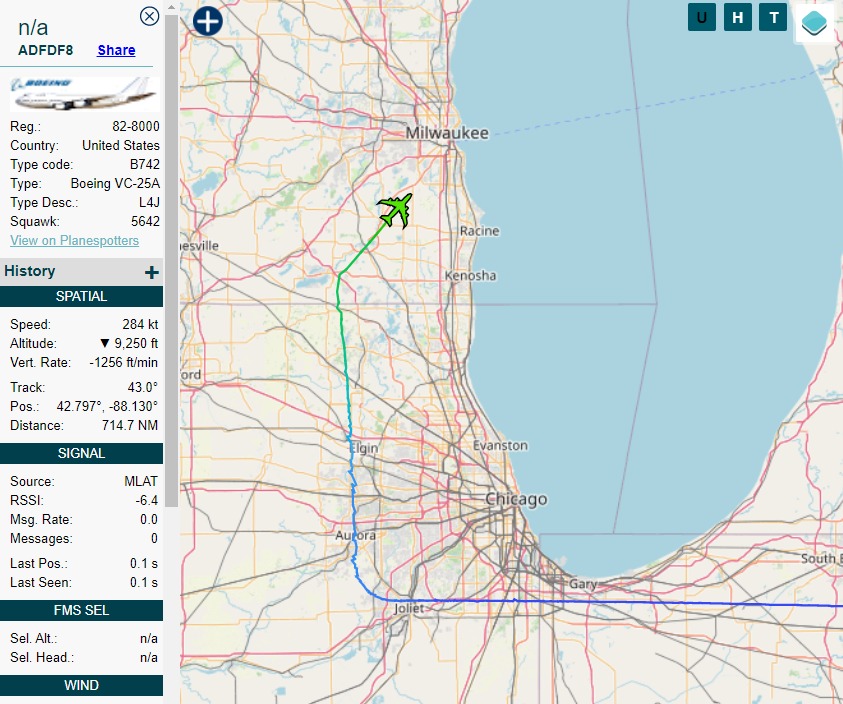This screenshot has height=704, width=843.
Task: Click the distance value 714.7 NM
Action: point(130,425)
